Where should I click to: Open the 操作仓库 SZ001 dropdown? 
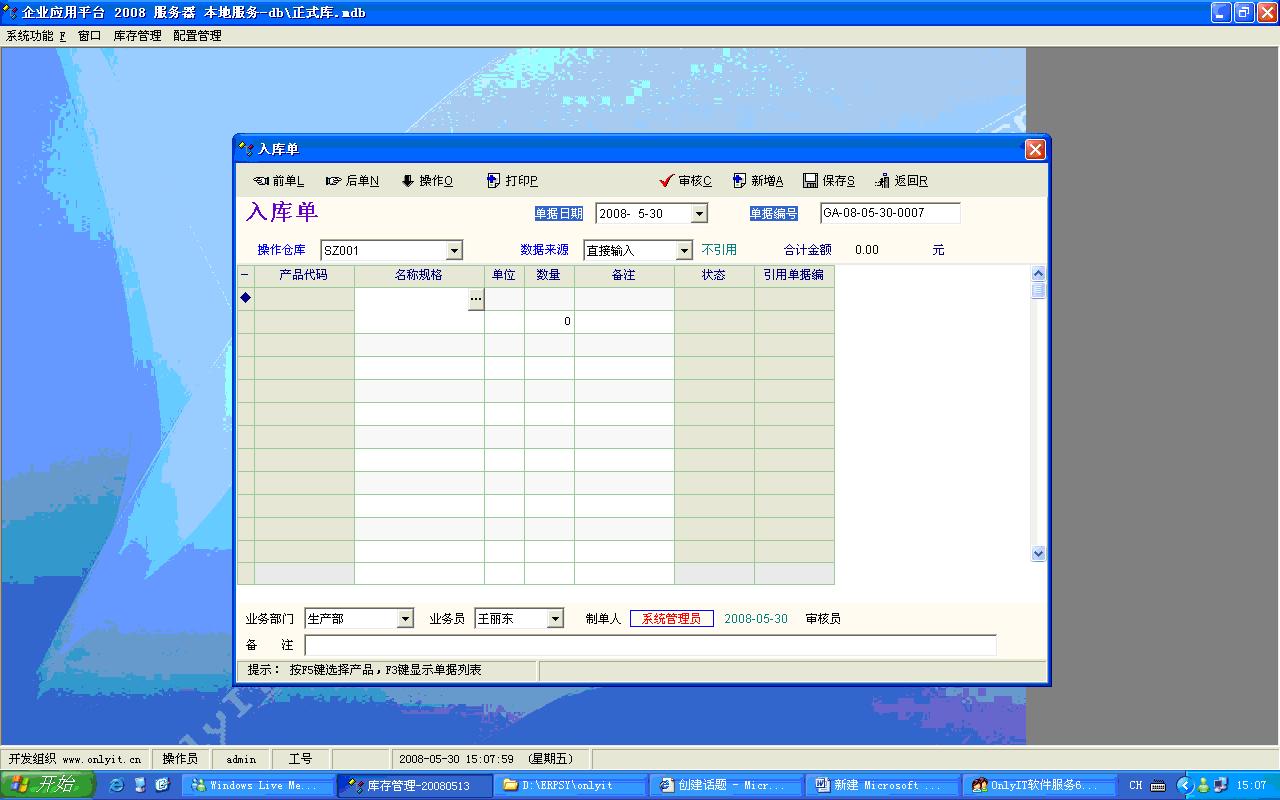tap(454, 250)
